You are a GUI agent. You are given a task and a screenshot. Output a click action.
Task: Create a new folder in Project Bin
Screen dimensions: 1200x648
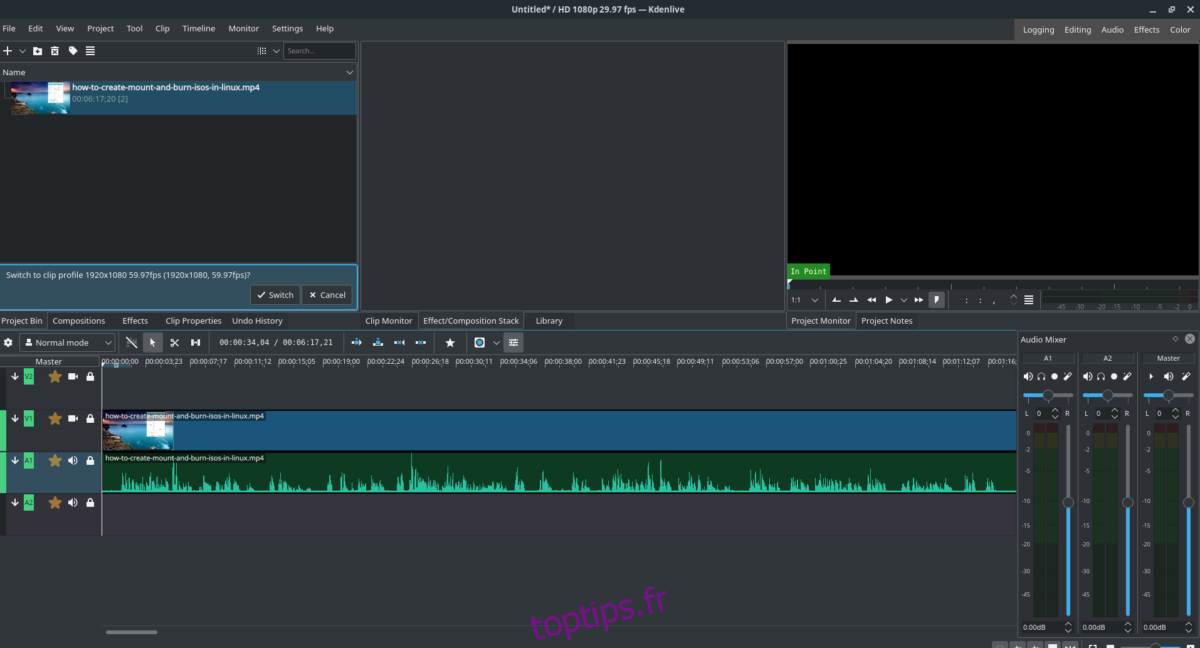[37, 51]
